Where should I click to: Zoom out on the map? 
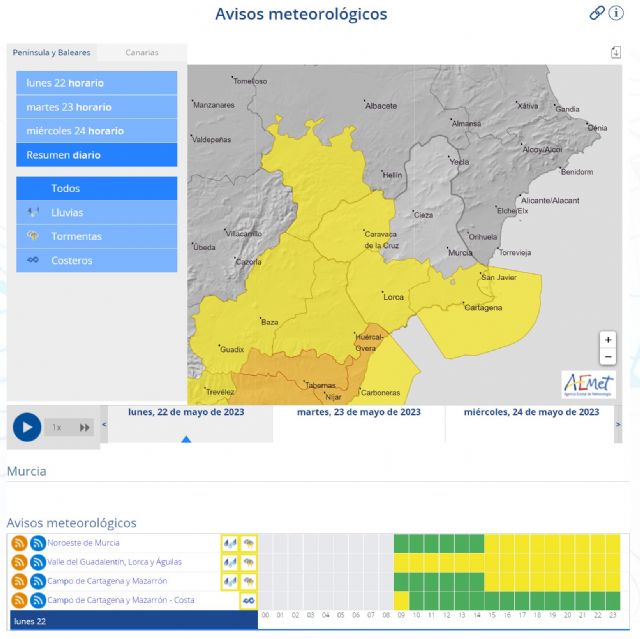click(608, 357)
